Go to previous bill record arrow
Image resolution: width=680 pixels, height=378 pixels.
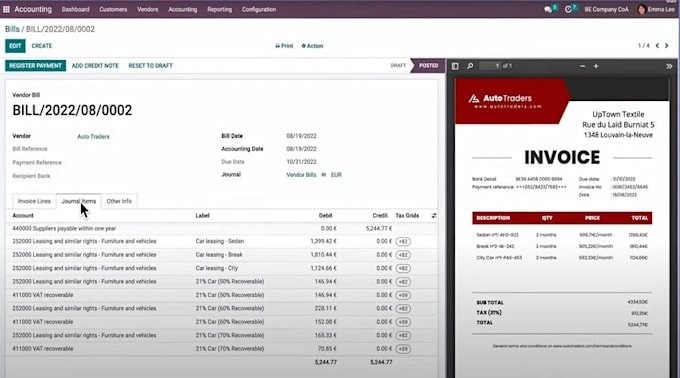tap(657, 46)
